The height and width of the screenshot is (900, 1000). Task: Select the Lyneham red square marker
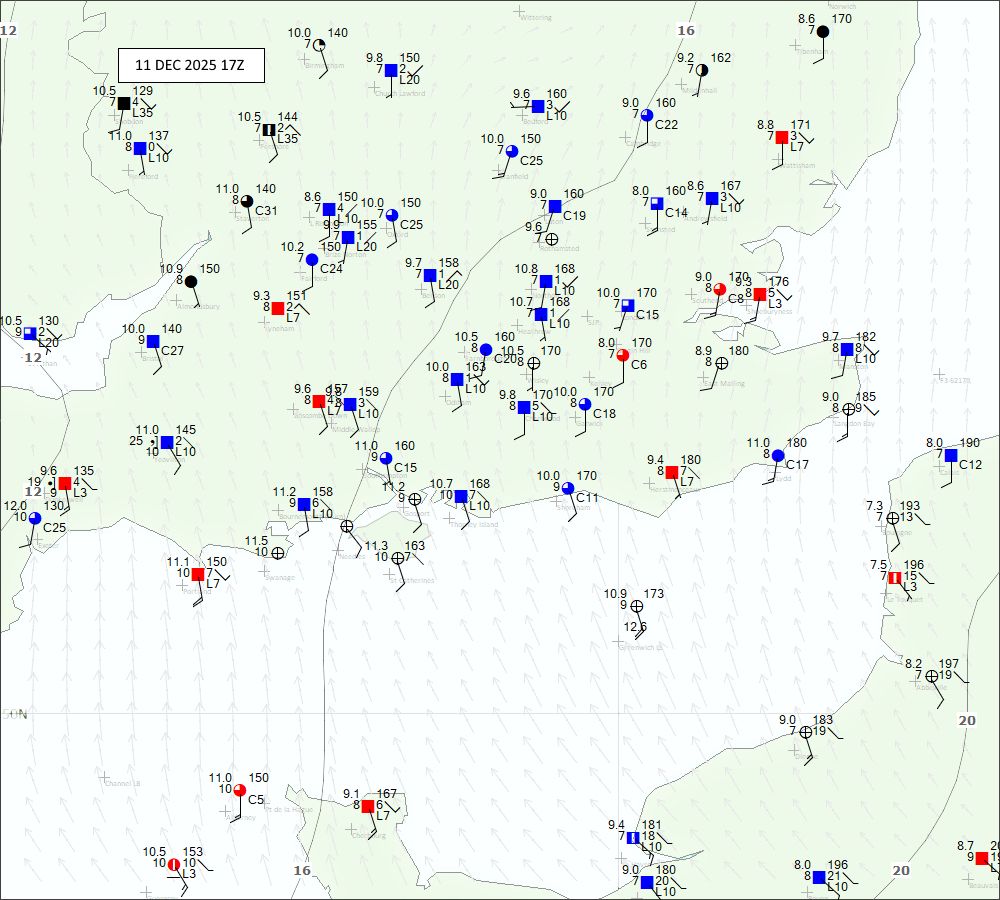(x=278, y=309)
